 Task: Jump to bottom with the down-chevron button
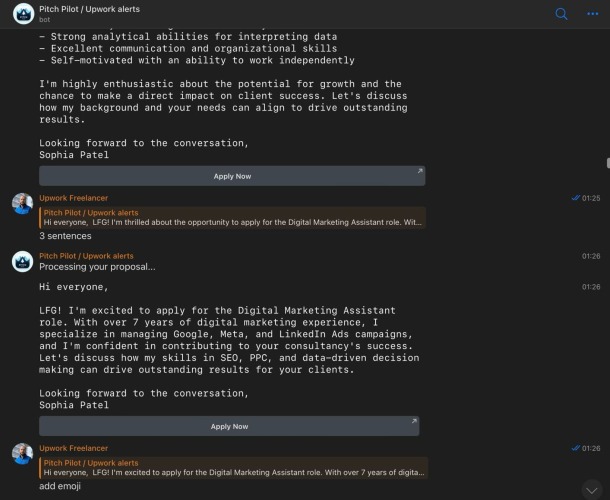pos(592,490)
